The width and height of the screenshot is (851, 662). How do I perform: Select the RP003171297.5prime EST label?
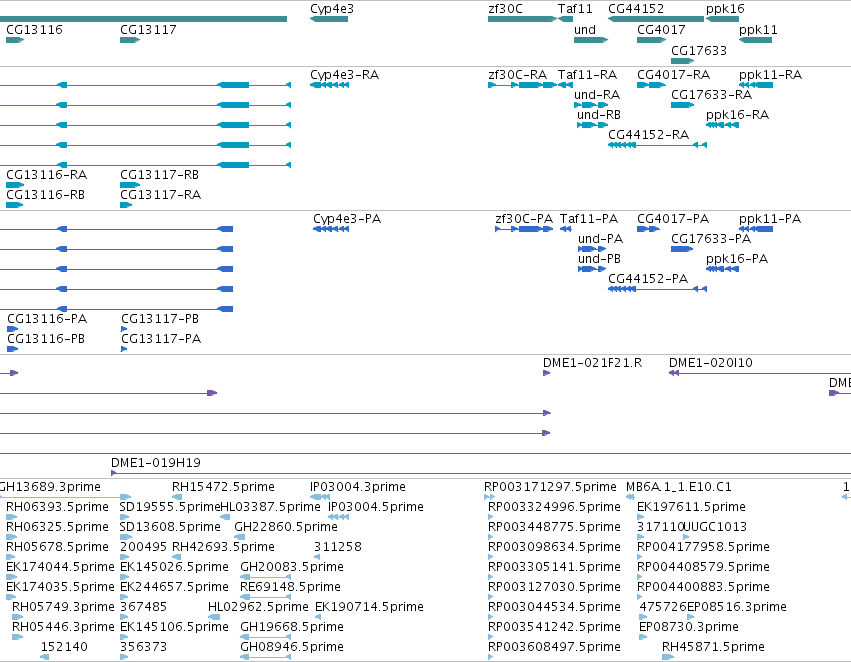[x=550, y=487]
